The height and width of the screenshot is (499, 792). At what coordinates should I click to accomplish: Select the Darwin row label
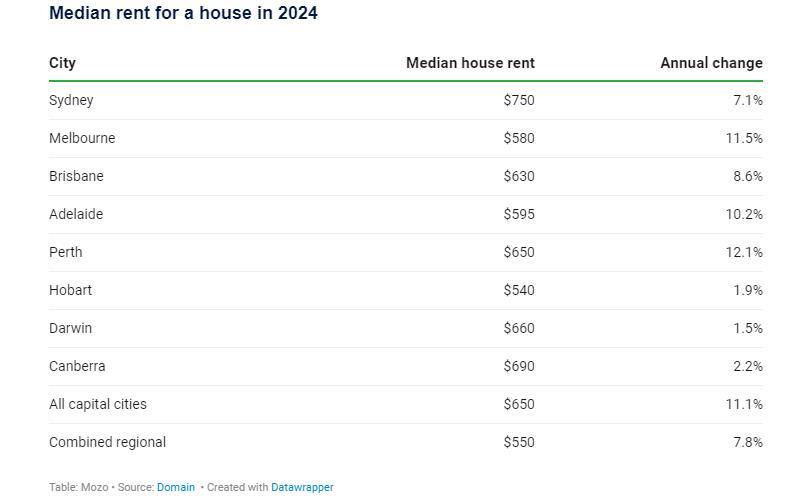pos(70,328)
